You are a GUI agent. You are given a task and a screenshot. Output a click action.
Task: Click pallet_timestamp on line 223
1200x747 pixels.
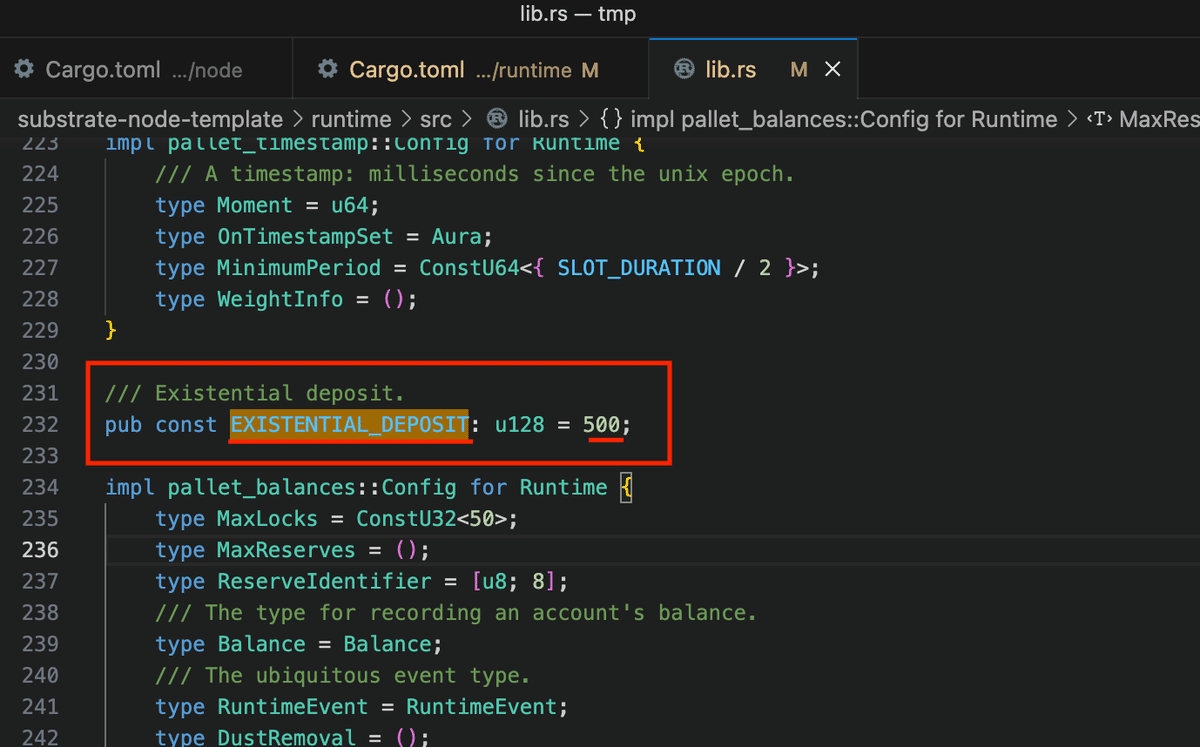pyautogui.click(x=267, y=143)
